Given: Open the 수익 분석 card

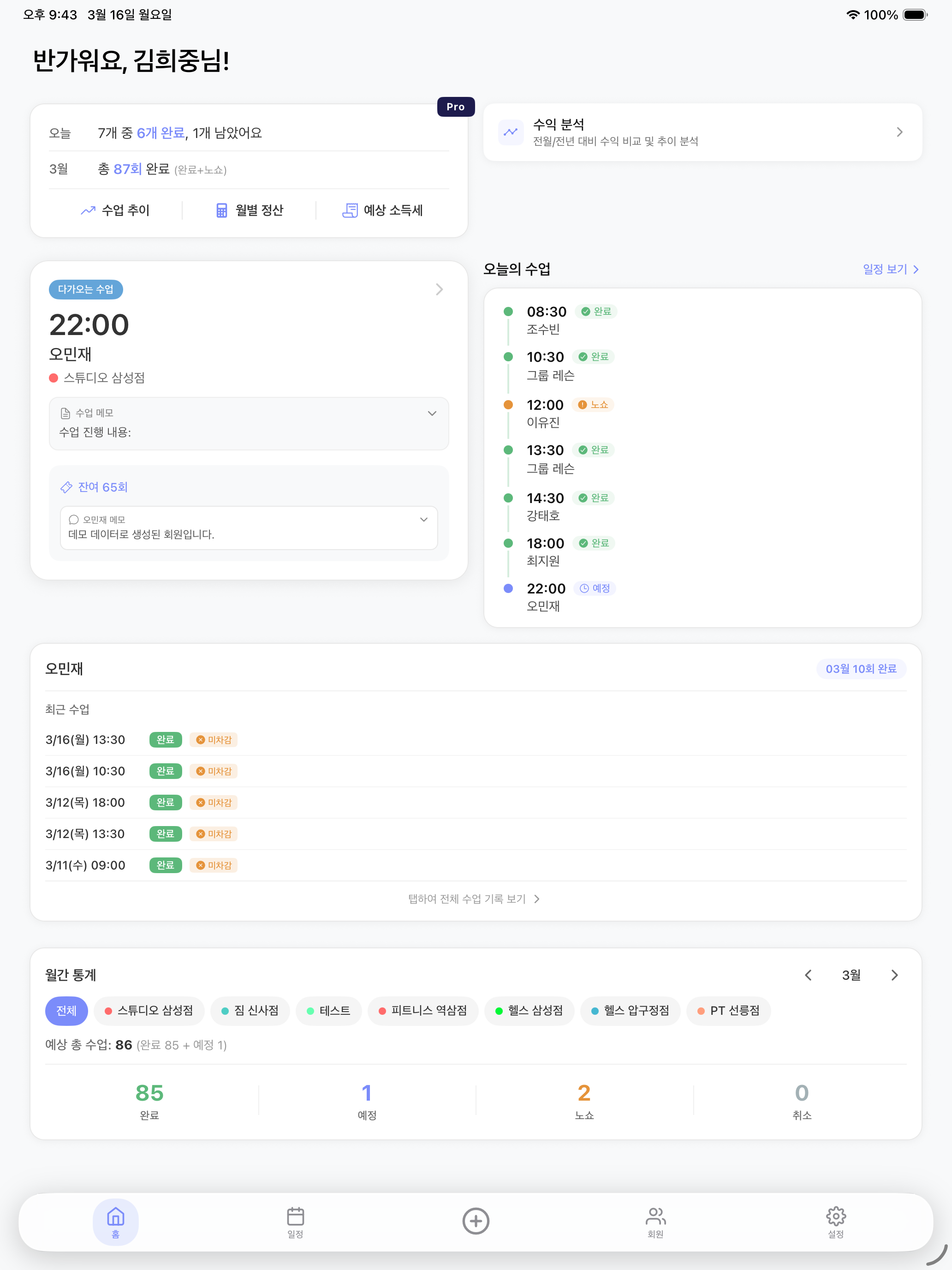Looking at the screenshot, I should coord(702,132).
